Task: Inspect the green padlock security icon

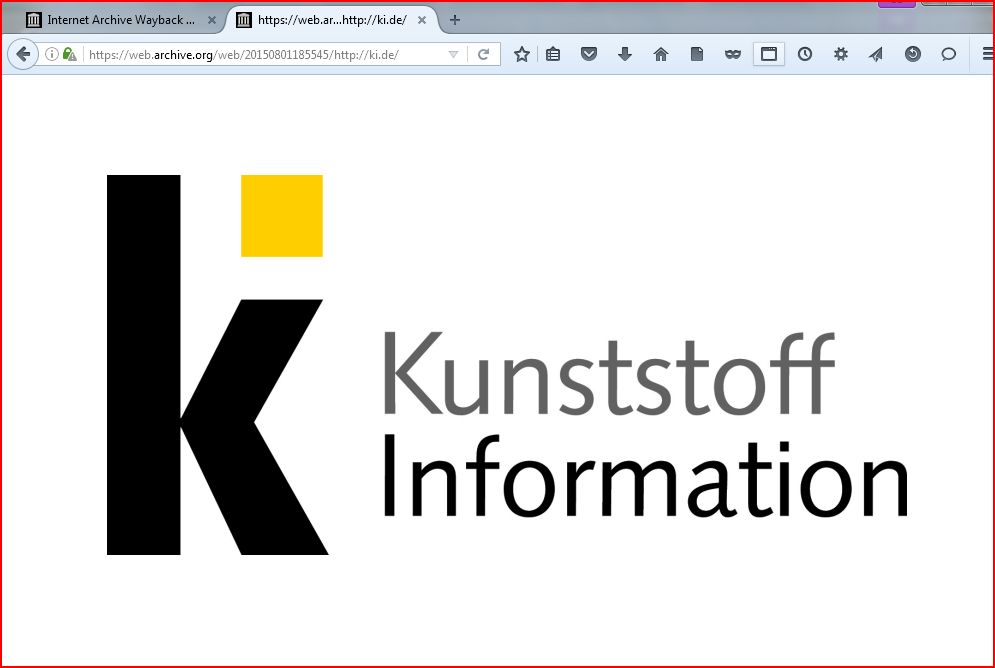Action: tap(69, 55)
